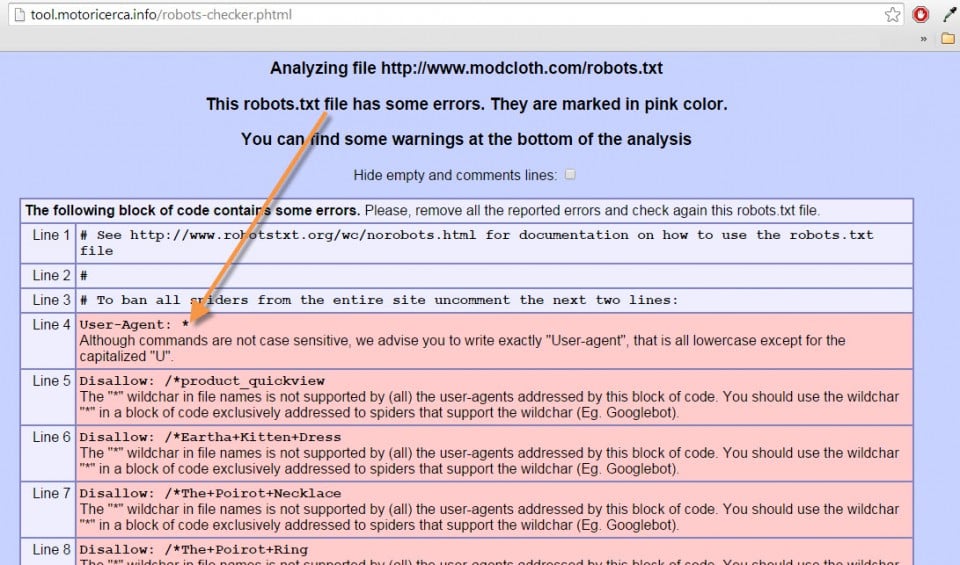
Task: Bookmark page with the star icon
Action: tap(892, 15)
